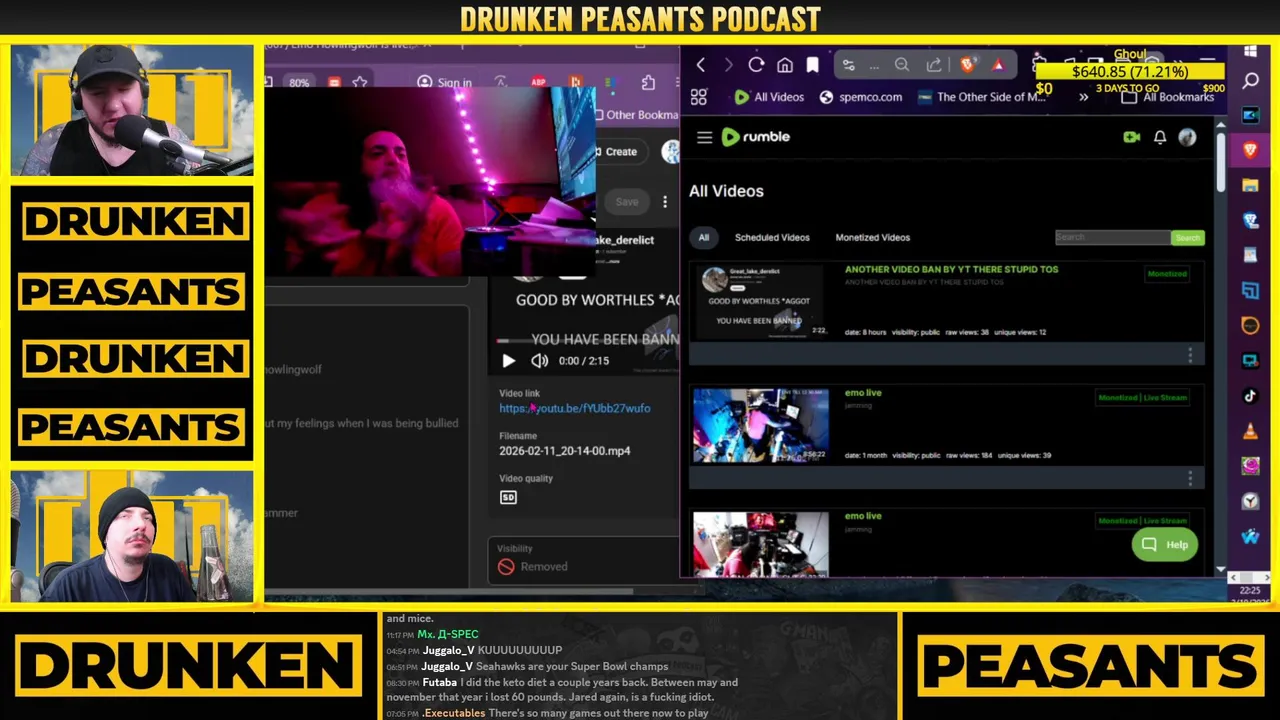Viewport: 1280px width, 720px height.
Task: Bookmark the Rumble page
Action: [x=813, y=65]
